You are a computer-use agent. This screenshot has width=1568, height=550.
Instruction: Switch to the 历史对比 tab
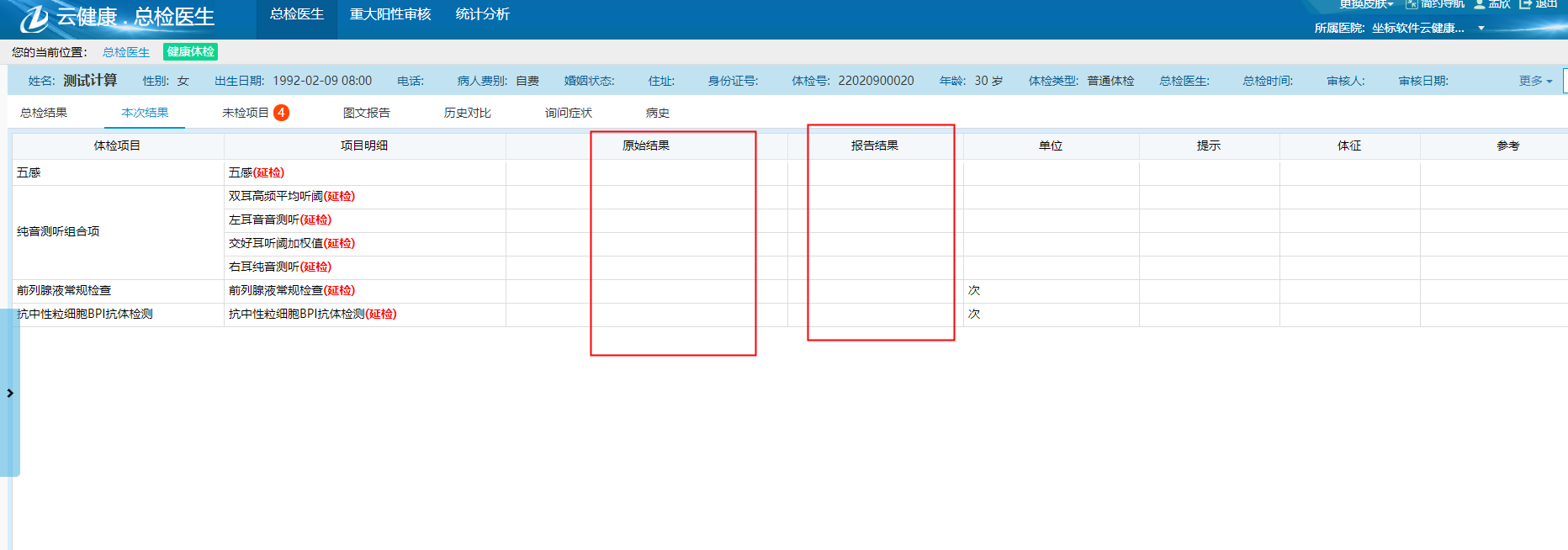468,113
